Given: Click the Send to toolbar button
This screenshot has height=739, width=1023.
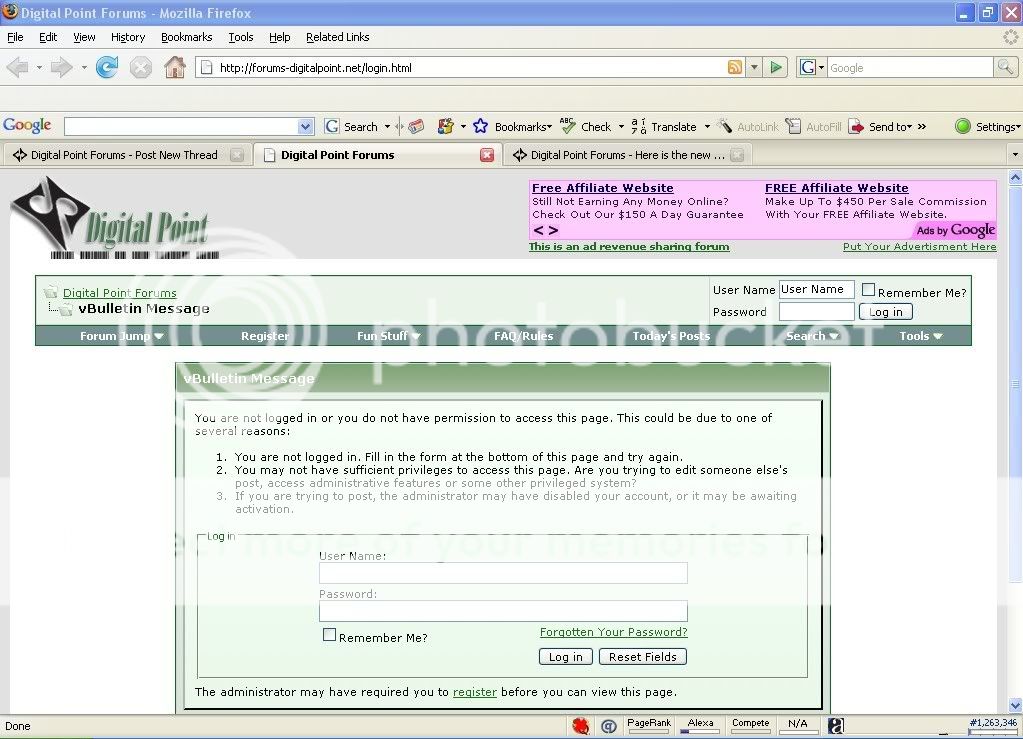Looking at the screenshot, I should pos(879,127).
